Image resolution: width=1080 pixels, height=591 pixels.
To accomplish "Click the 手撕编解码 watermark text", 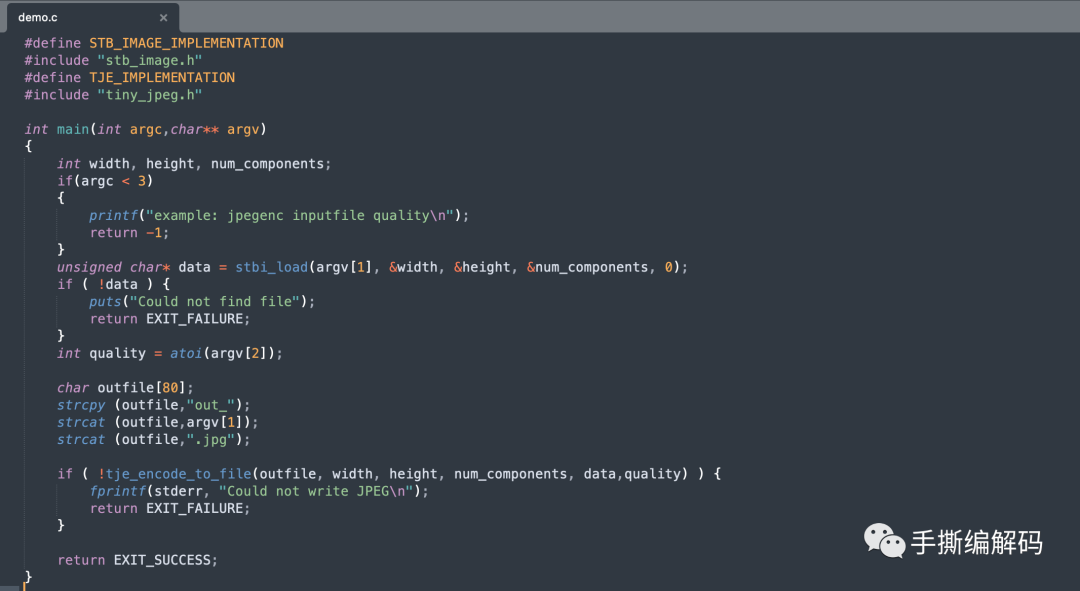I will pyautogui.click(x=976, y=542).
